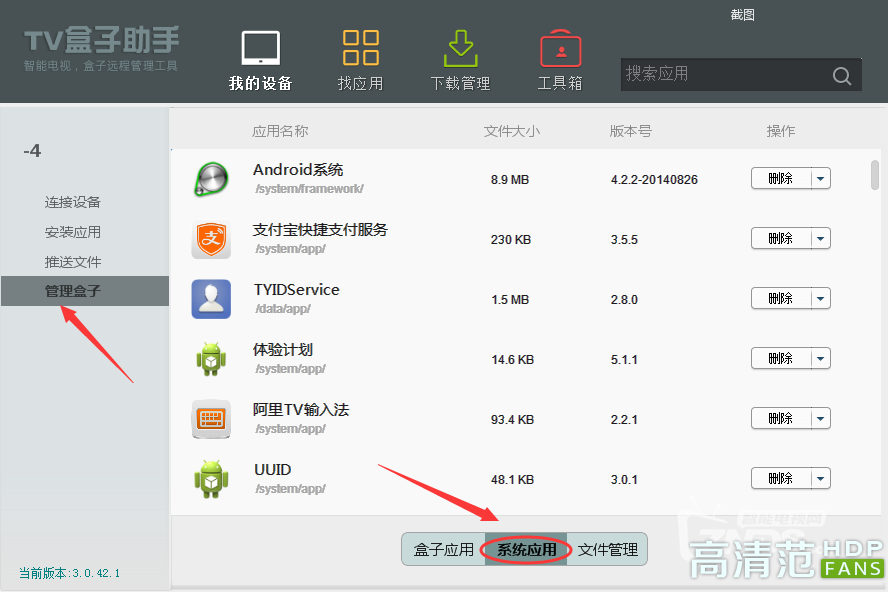This screenshot has width=891, height=592.
Task: Click the TYIDService app icon
Action: coord(211,299)
